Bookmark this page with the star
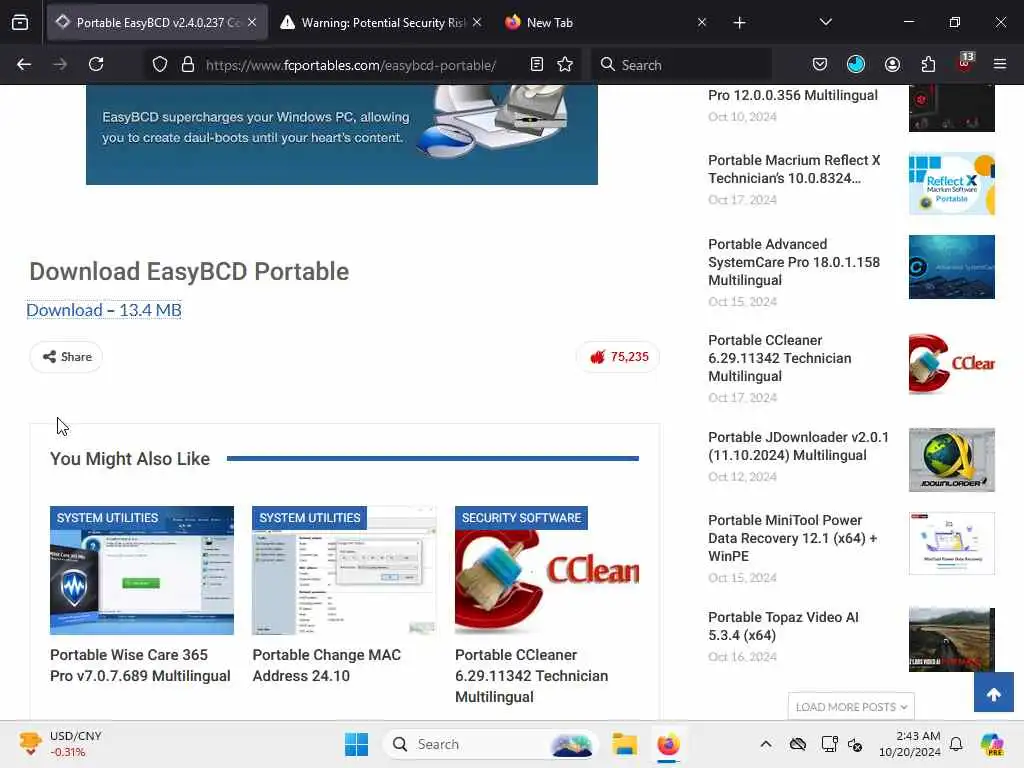 point(566,64)
